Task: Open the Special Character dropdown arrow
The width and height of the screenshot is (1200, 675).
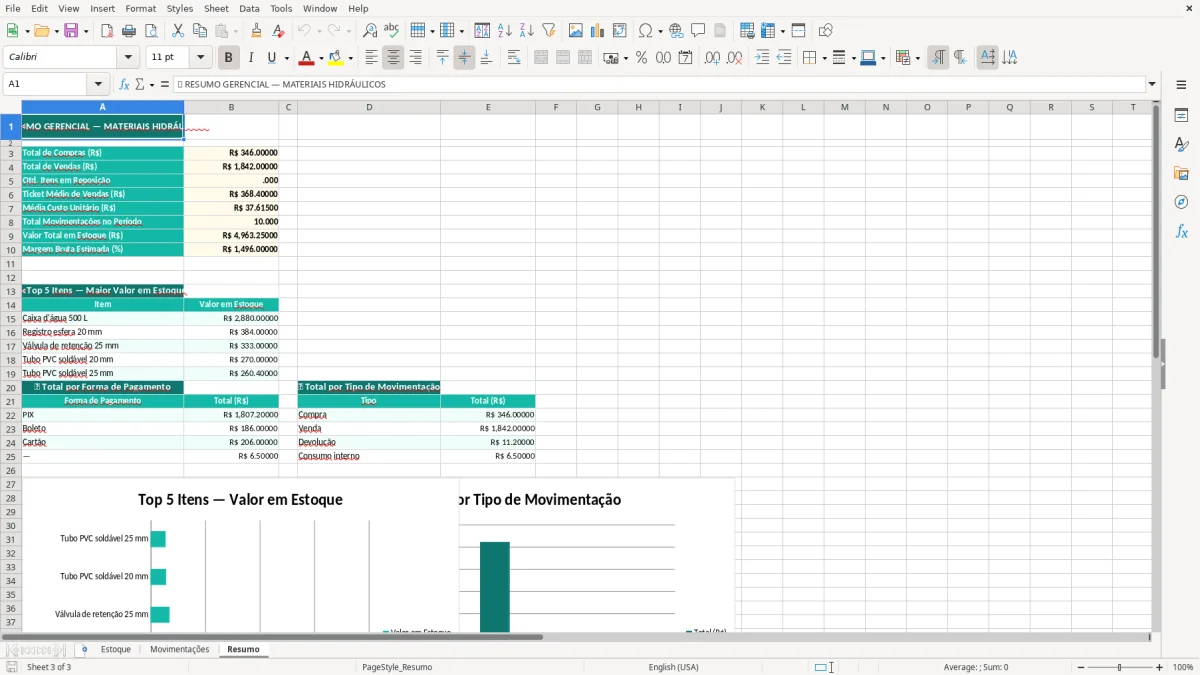Action: (x=658, y=31)
